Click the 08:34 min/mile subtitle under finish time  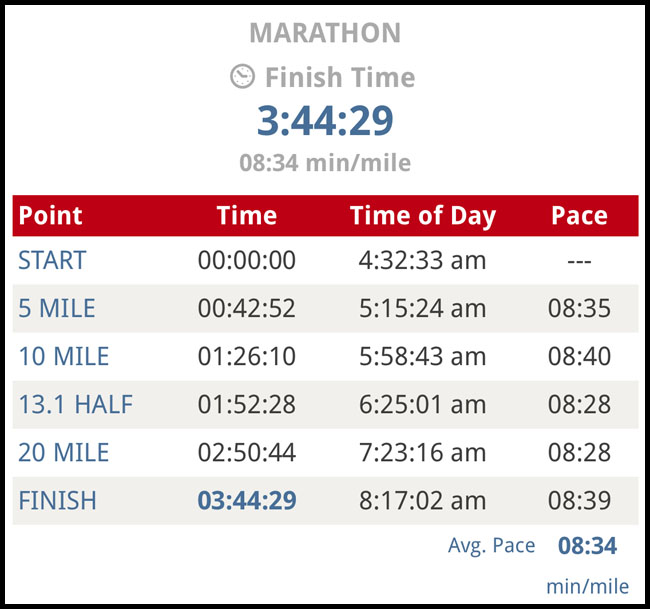click(325, 162)
